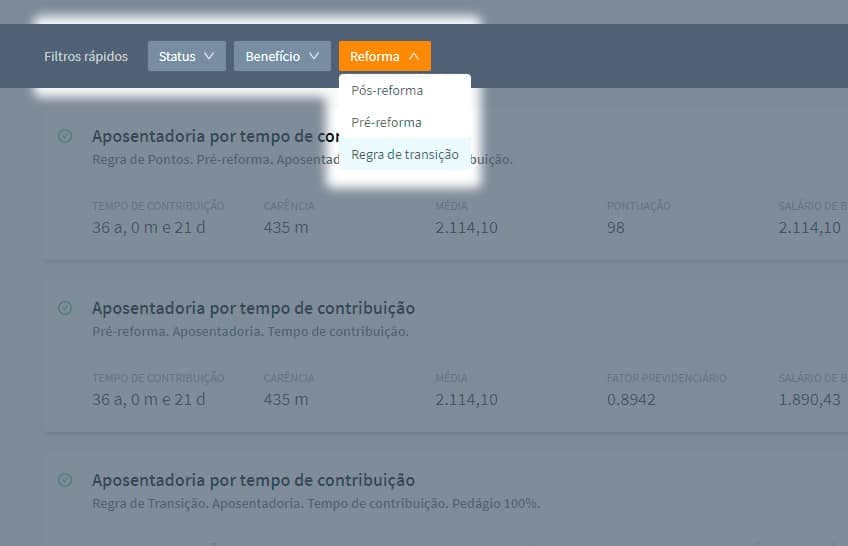Open the Status quick filter dropdown

point(187,56)
